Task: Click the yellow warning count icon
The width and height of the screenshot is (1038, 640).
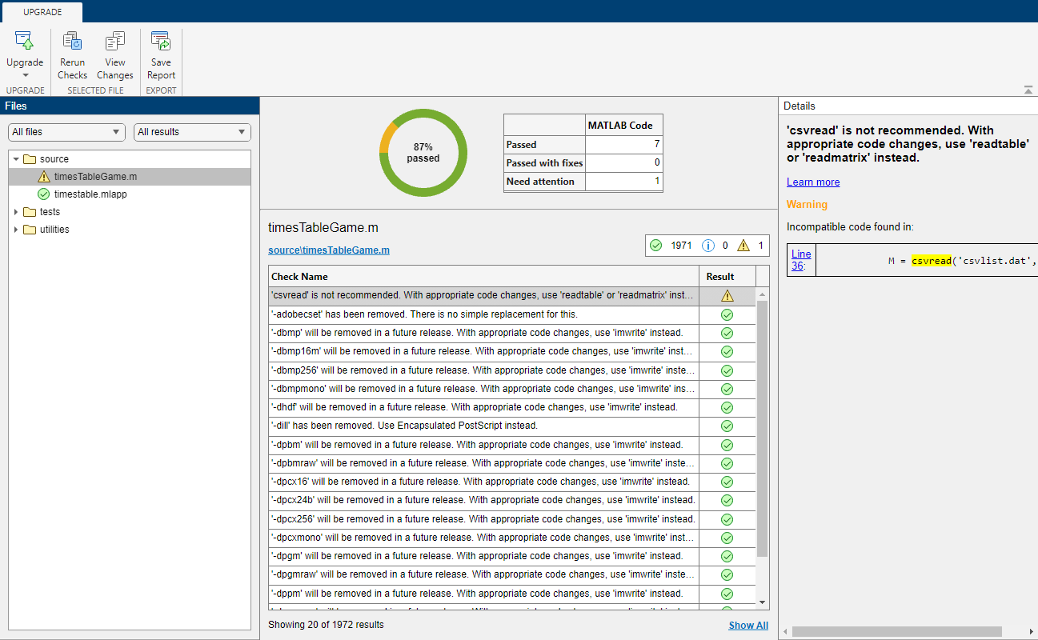Action: [x=744, y=244]
